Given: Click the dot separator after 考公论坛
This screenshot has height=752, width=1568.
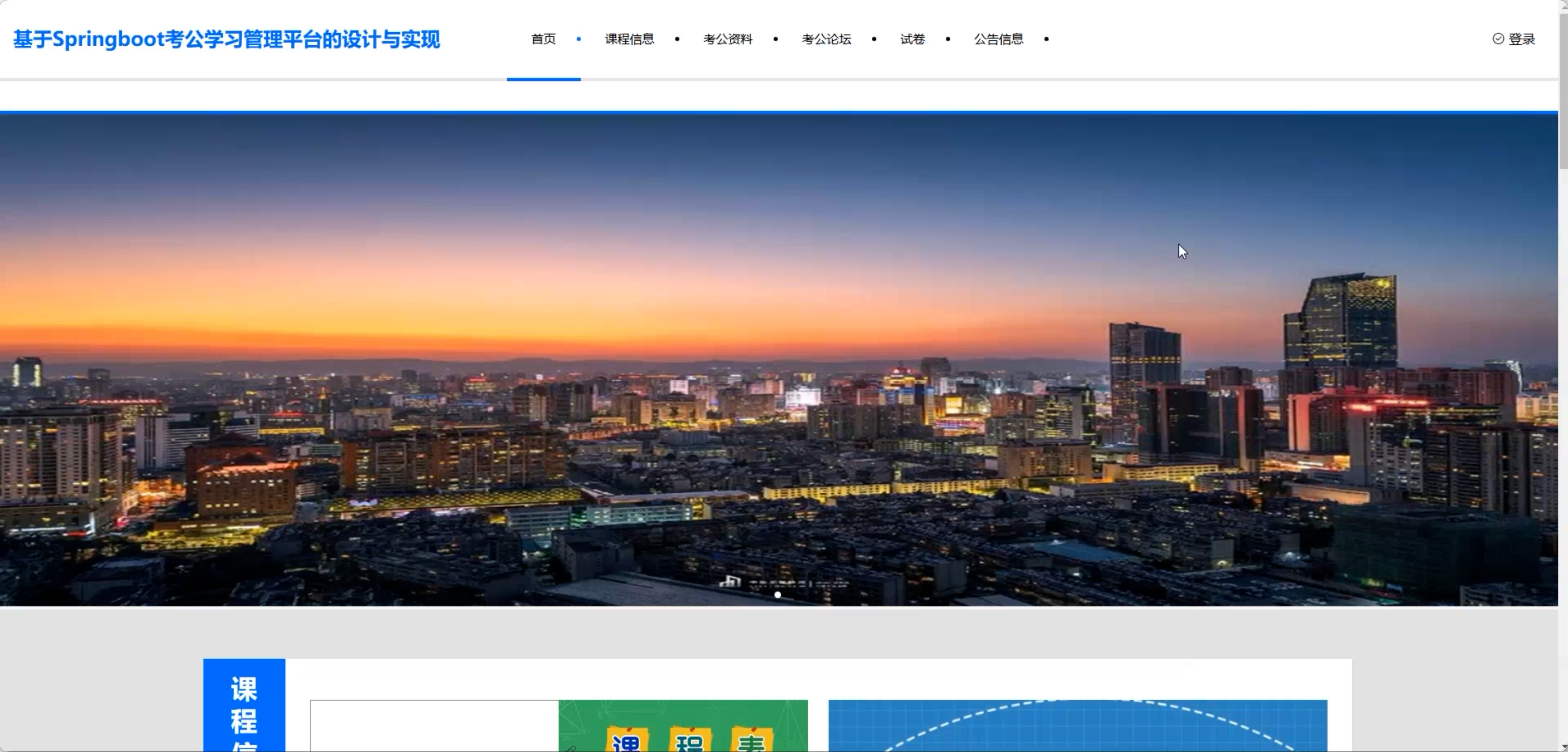Looking at the screenshot, I should (x=874, y=39).
